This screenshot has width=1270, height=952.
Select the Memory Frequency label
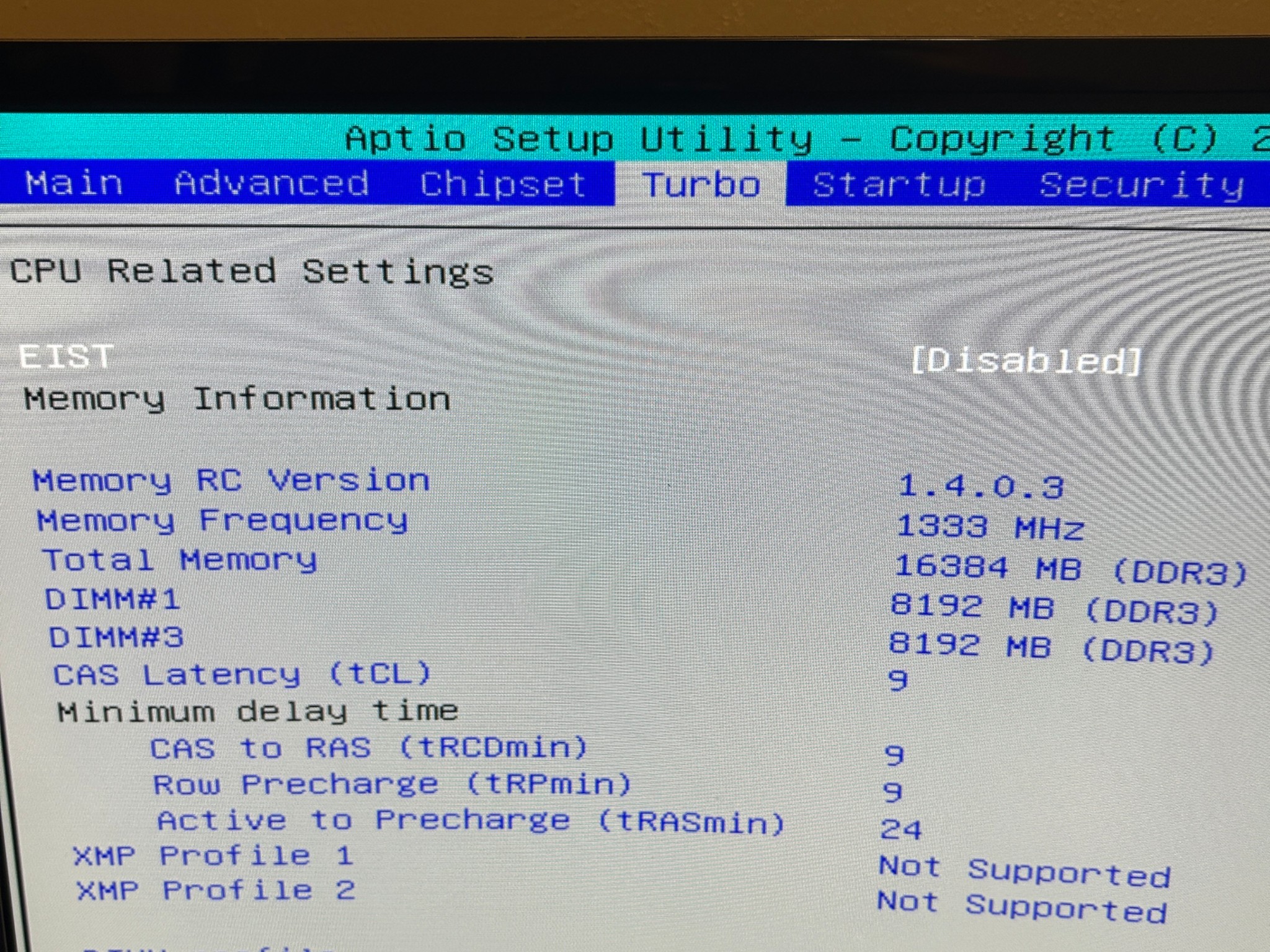click(x=223, y=521)
